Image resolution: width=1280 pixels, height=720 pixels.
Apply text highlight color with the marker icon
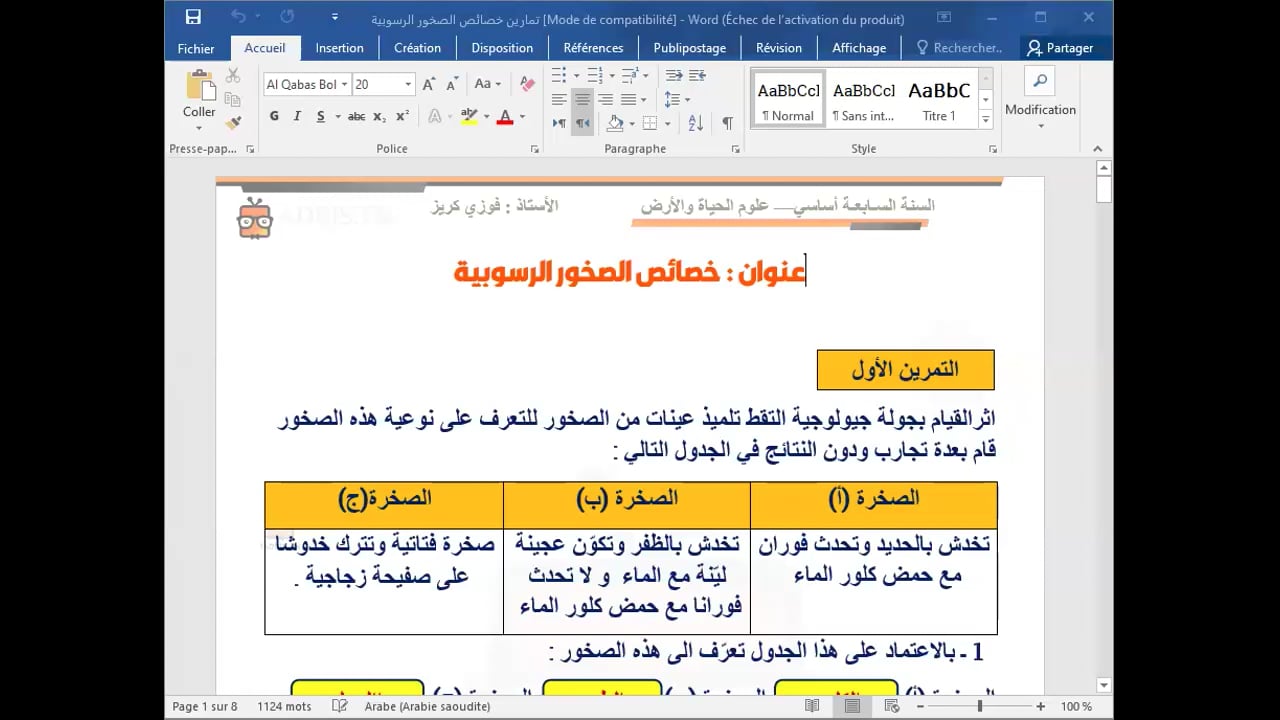point(469,116)
